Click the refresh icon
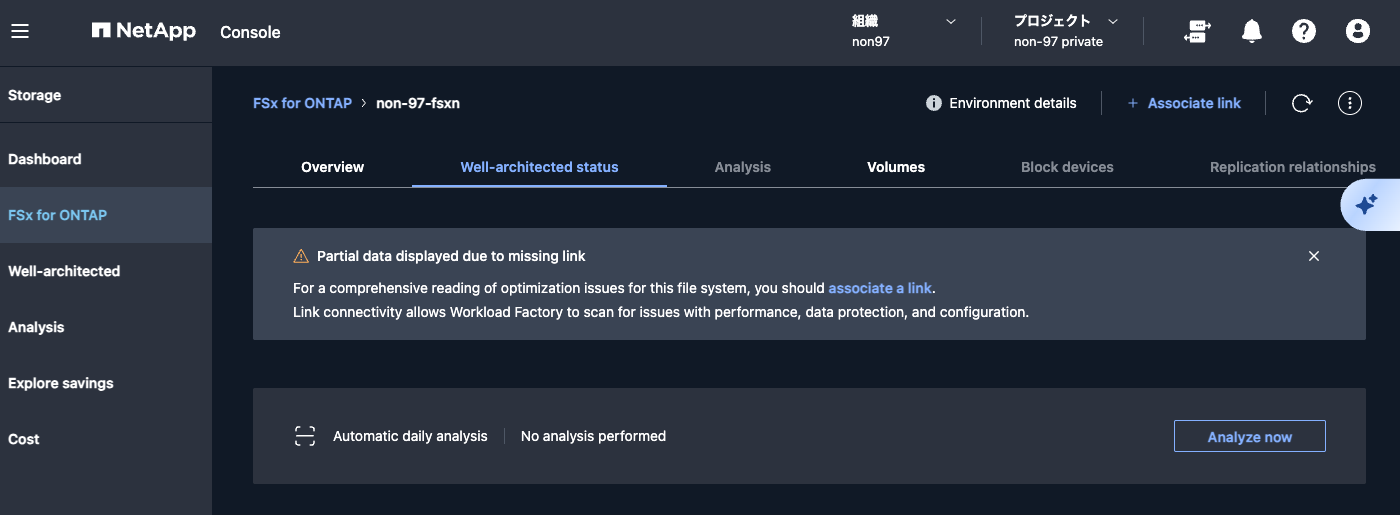Image resolution: width=1400 pixels, height=515 pixels. click(x=1301, y=103)
